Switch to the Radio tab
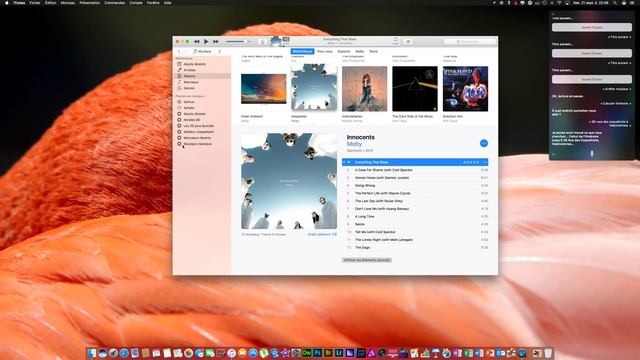Screen dimensions: 640x360 [x=359, y=51]
